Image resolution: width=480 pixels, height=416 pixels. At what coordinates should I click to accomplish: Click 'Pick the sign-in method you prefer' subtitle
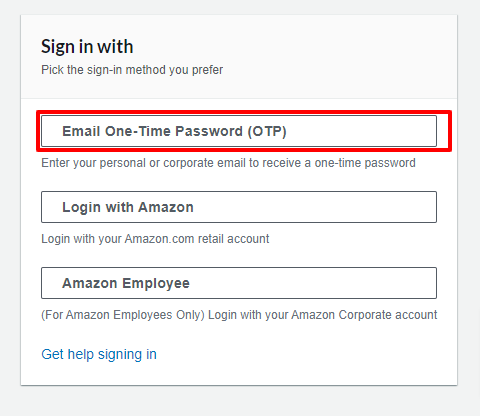coord(132,70)
